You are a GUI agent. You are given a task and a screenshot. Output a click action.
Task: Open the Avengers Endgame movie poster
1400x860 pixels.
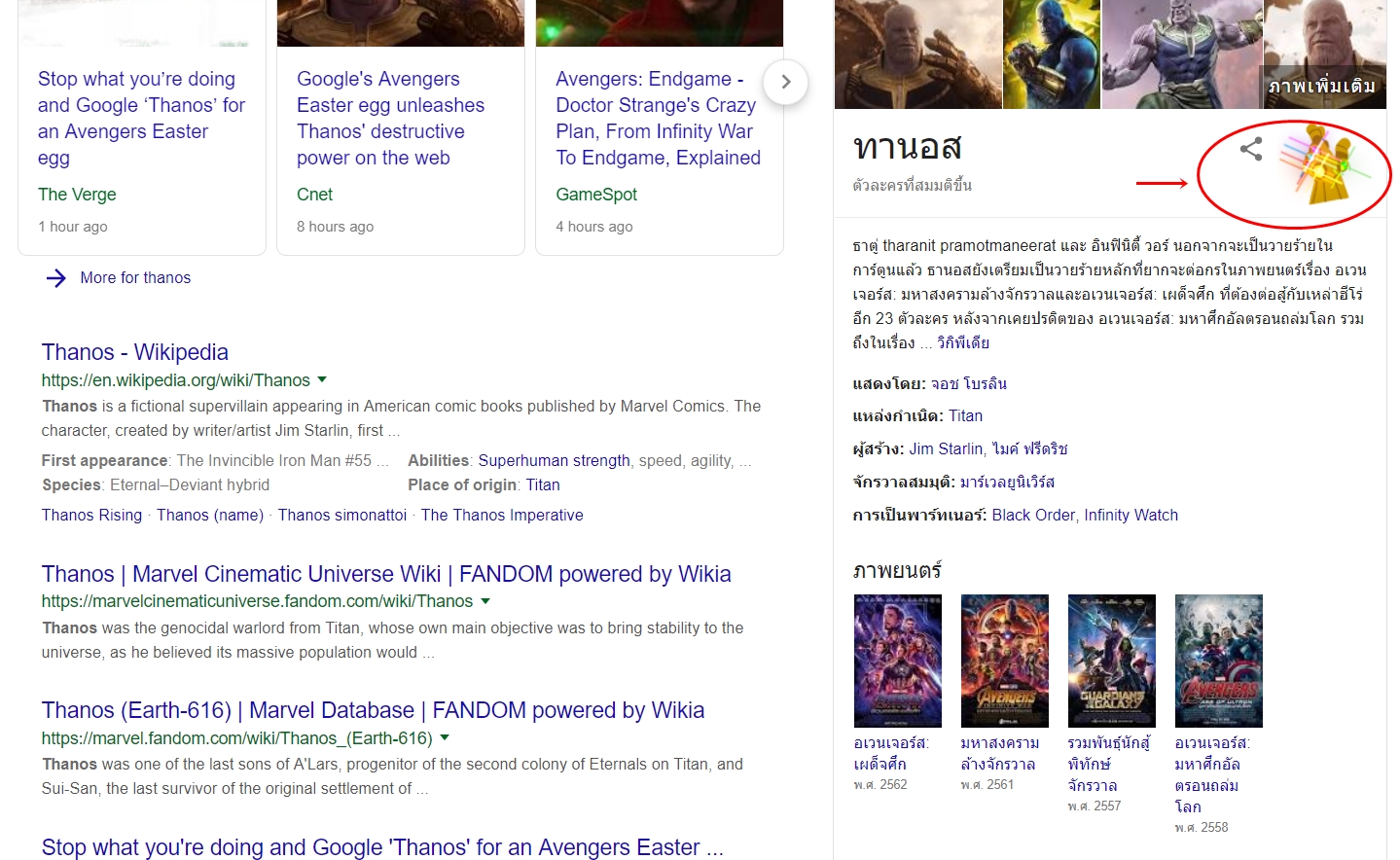(898, 662)
